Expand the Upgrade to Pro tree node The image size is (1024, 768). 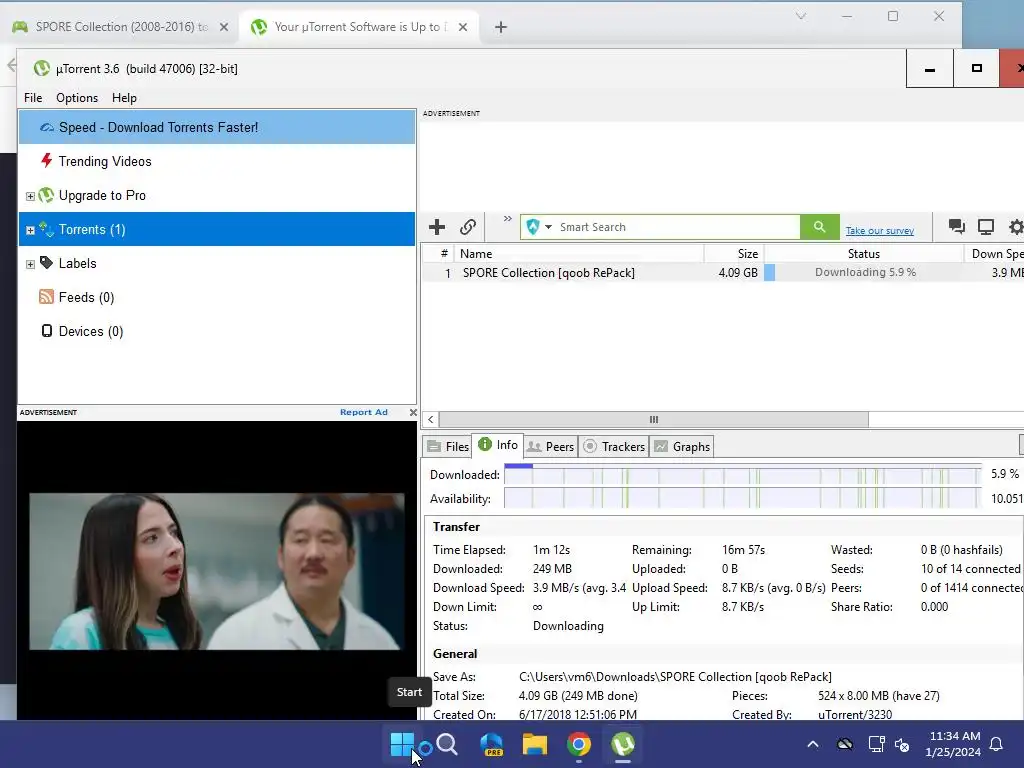[30, 196]
